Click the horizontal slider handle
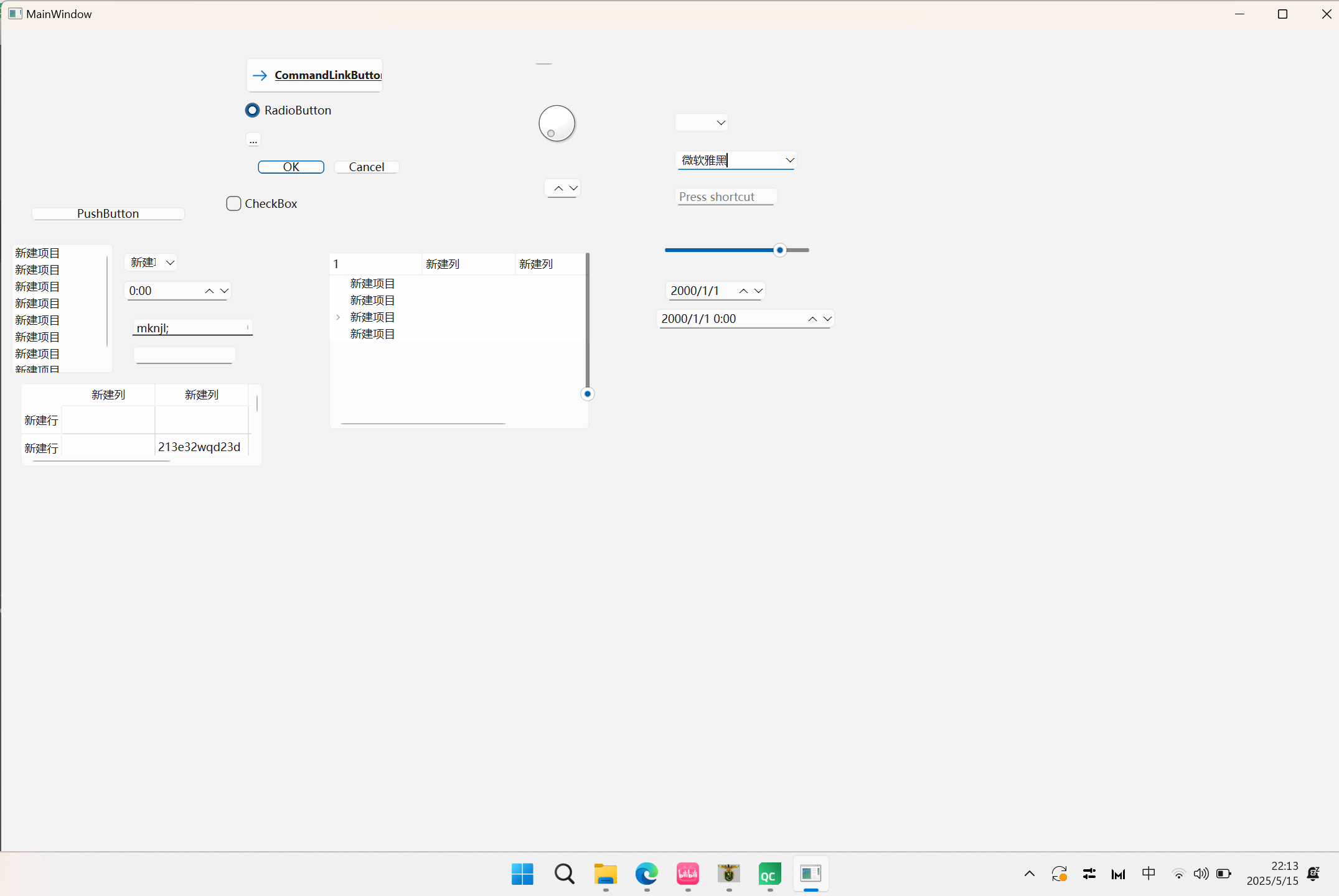 779,250
